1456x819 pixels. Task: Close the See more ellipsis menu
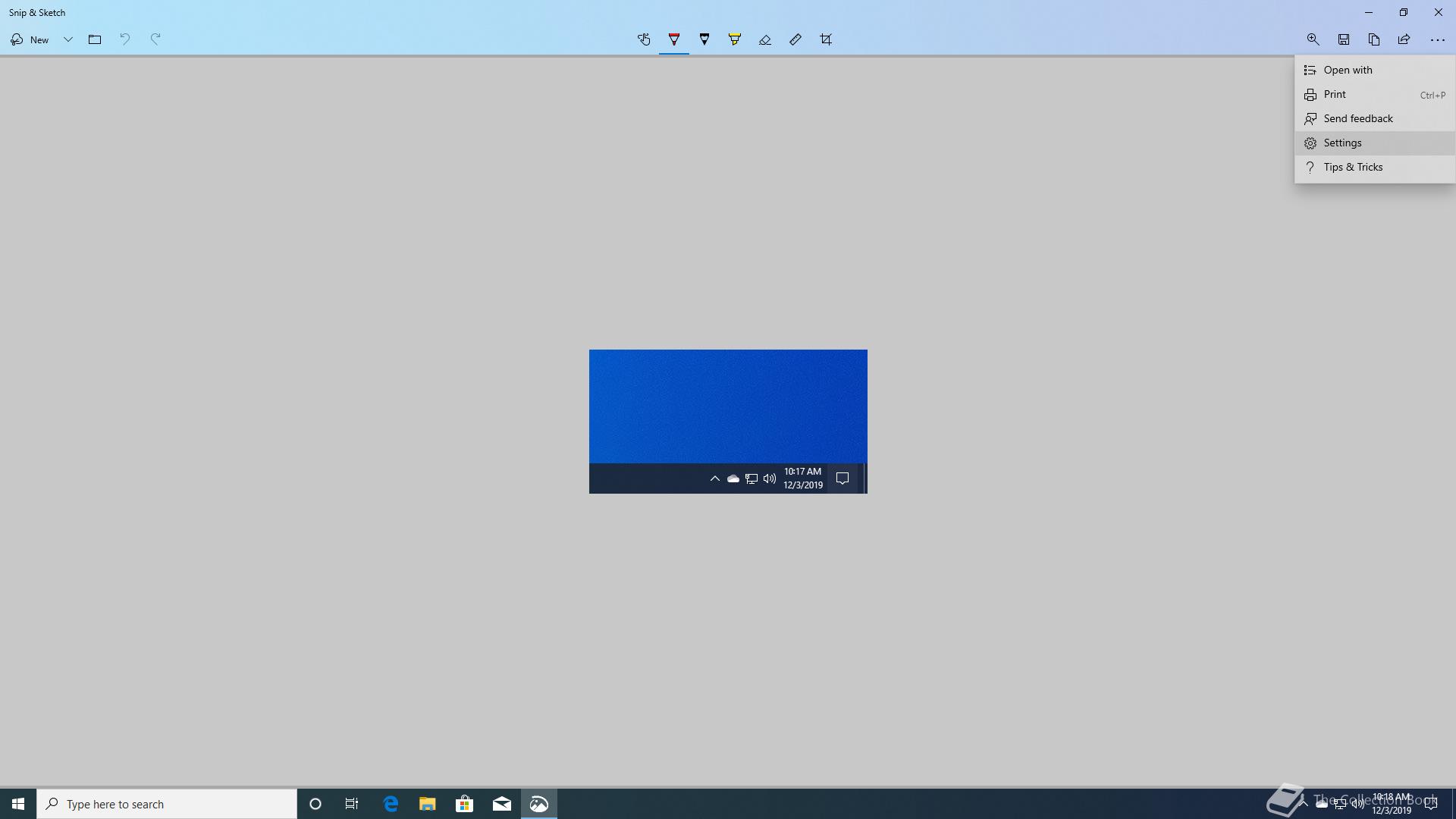1437,39
